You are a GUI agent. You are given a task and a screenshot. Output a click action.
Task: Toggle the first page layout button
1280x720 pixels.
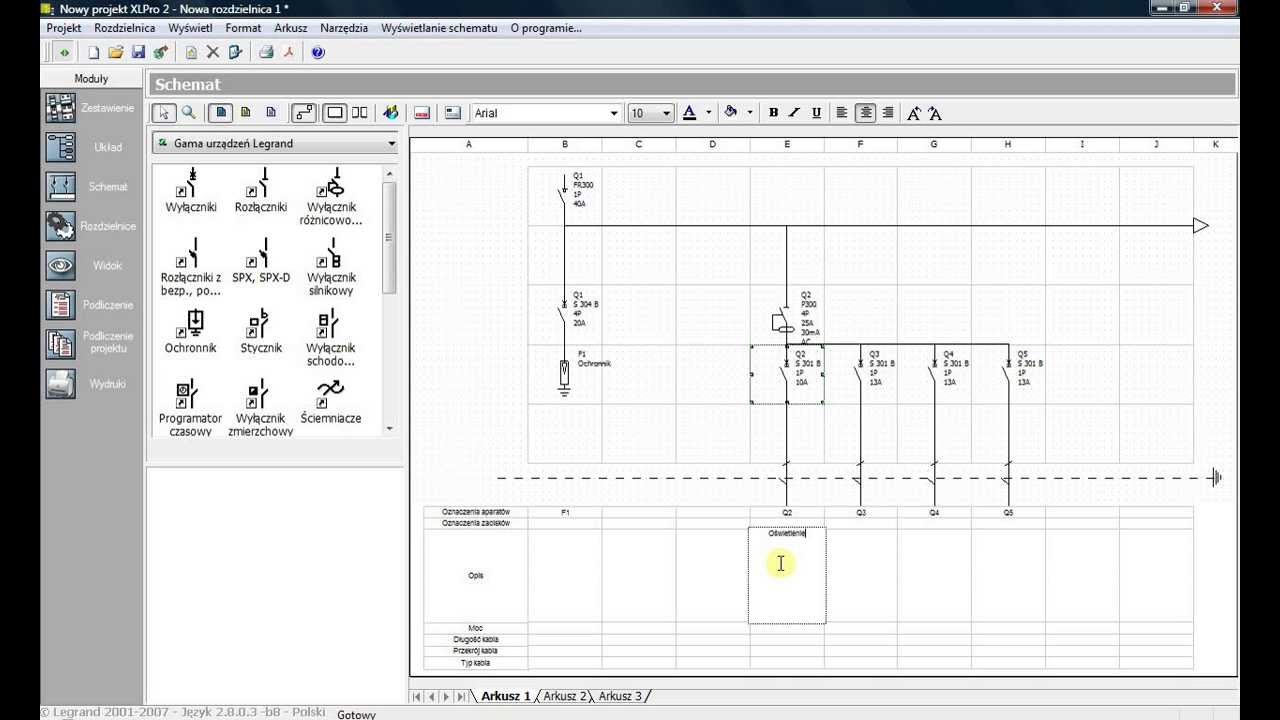point(222,113)
